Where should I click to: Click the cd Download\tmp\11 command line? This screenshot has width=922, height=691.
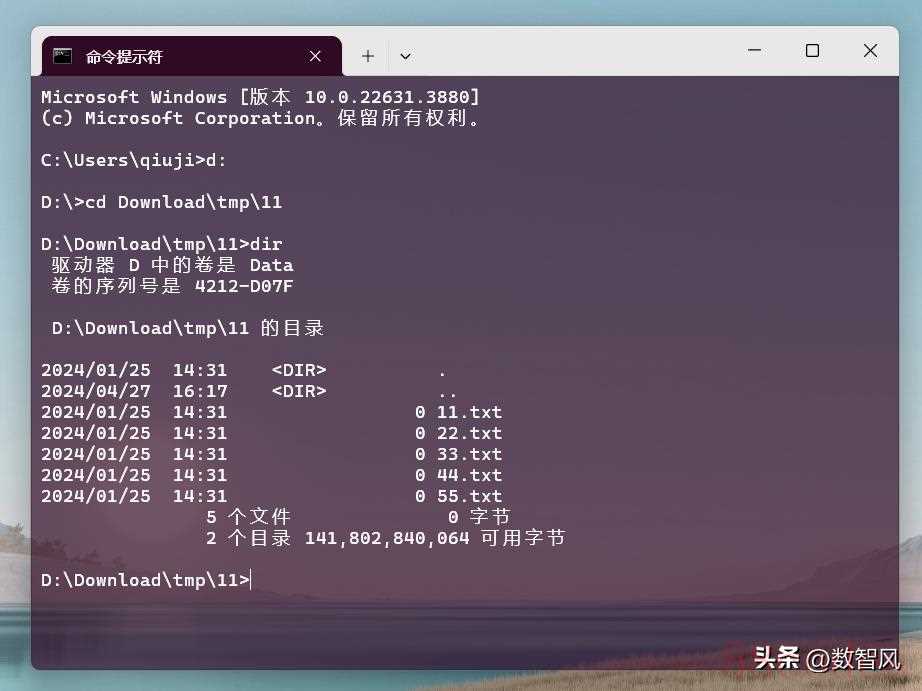(162, 202)
